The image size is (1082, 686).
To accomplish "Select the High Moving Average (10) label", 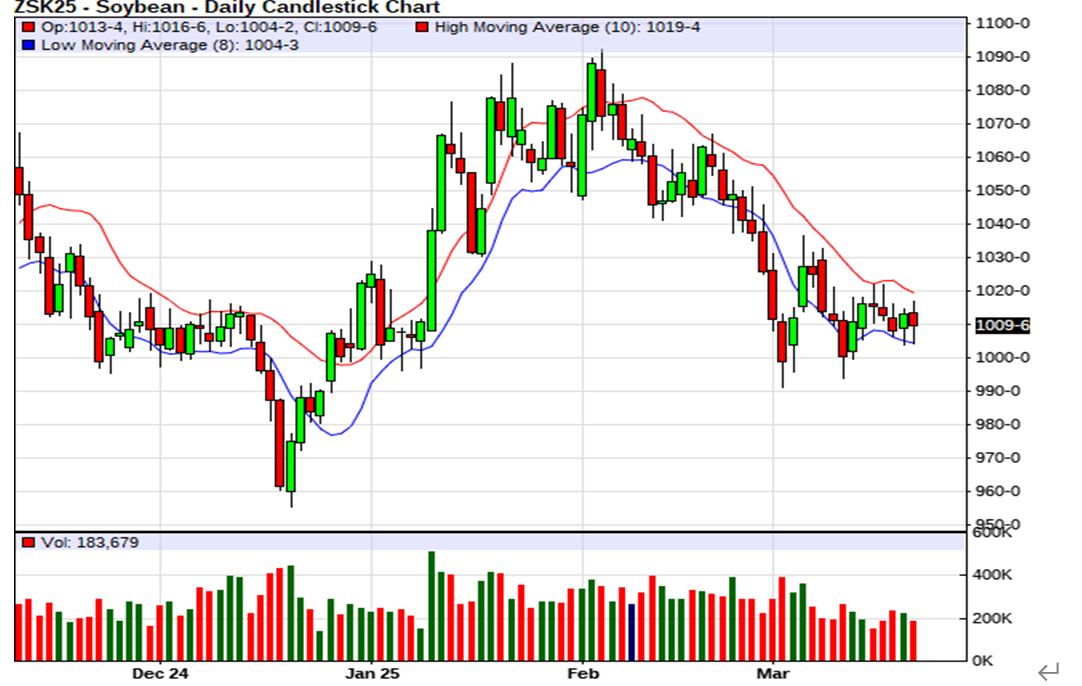I will pyautogui.click(x=567, y=27).
